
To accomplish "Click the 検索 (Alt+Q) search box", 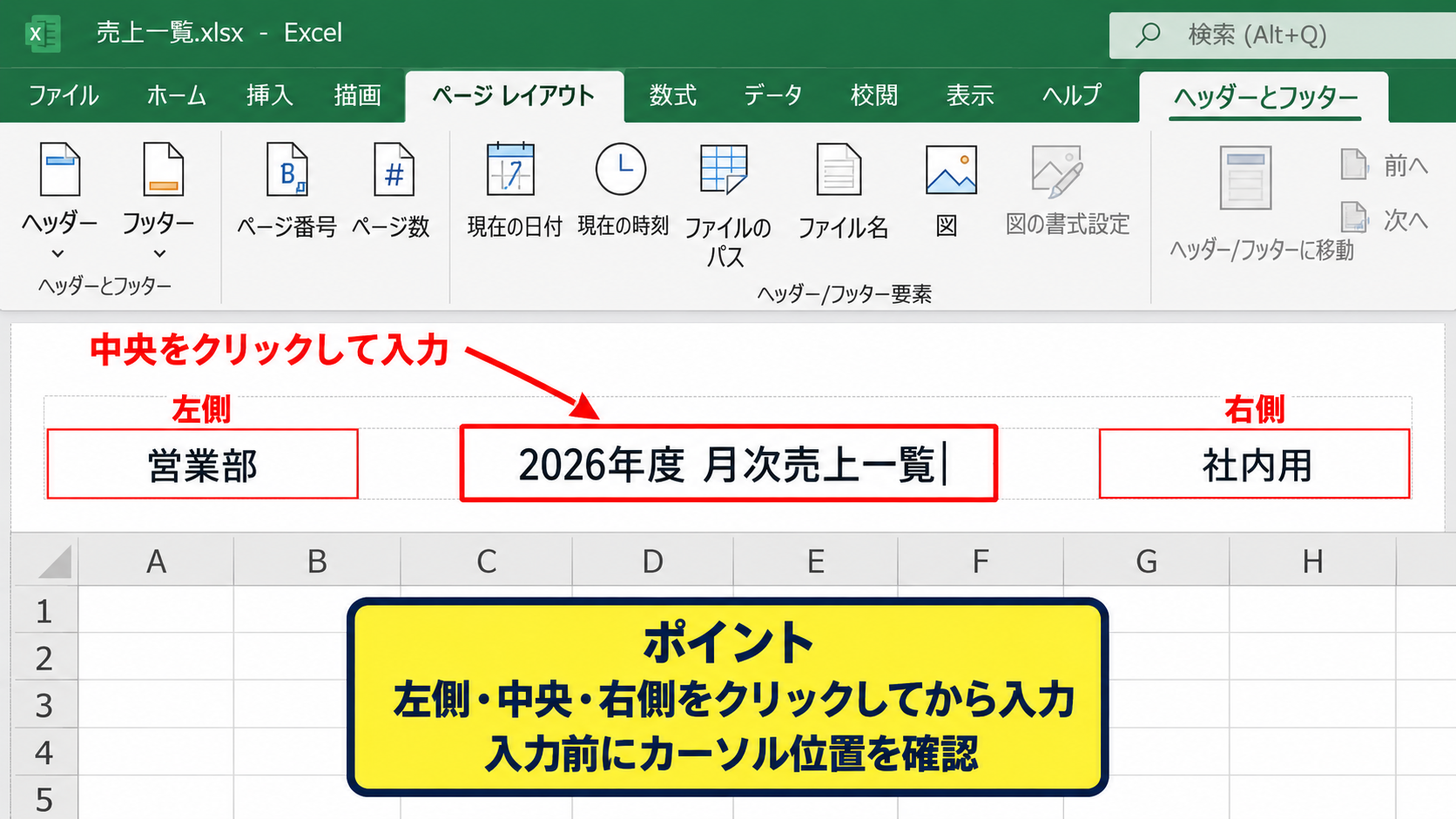I will point(1283,35).
